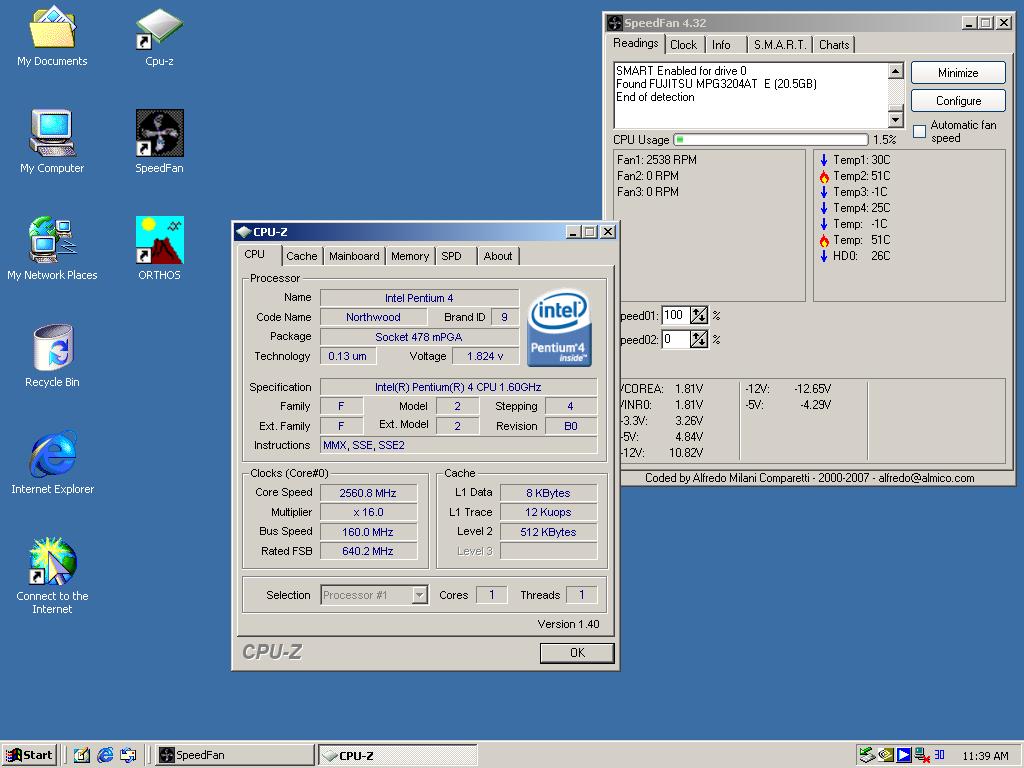Switch to SpeedFan via taskbar button
The image size is (1024, 768).
point(234,755)
